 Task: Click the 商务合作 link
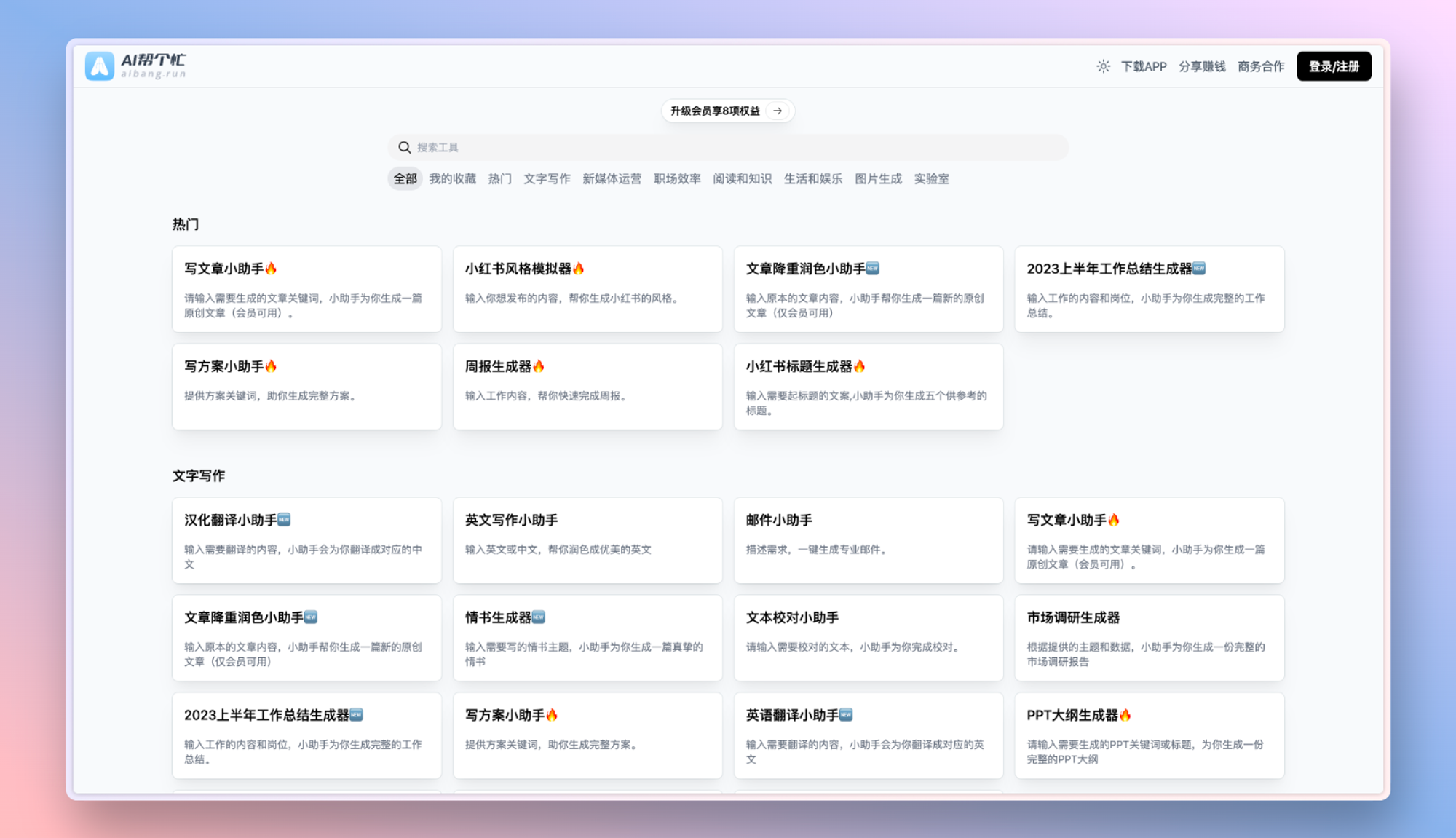click(x=1261, y=66)
